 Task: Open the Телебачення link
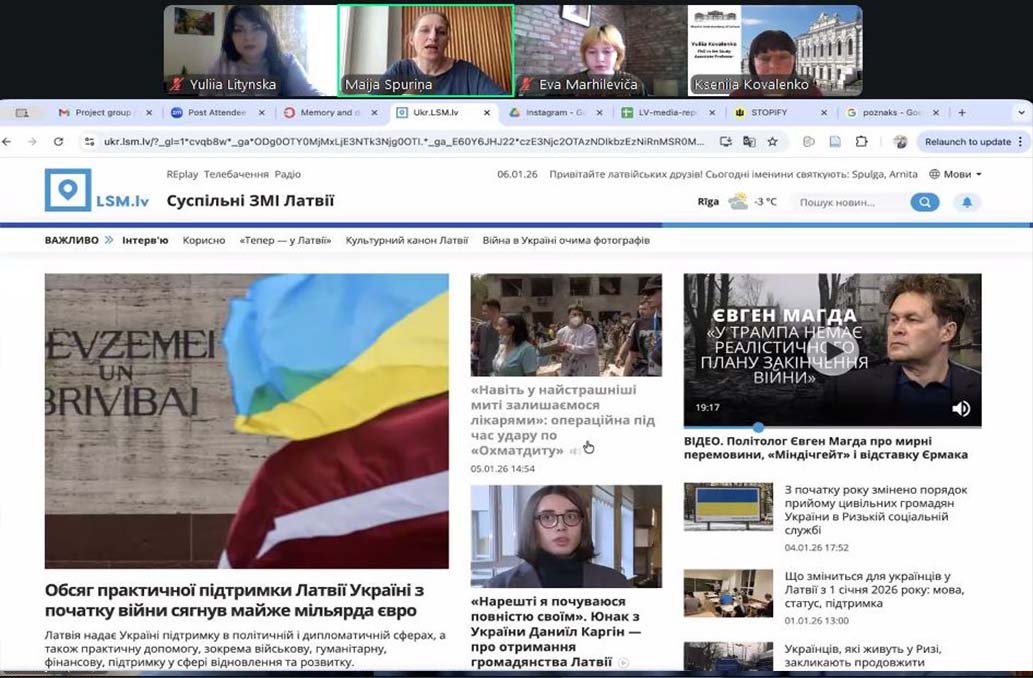(236, 174)
